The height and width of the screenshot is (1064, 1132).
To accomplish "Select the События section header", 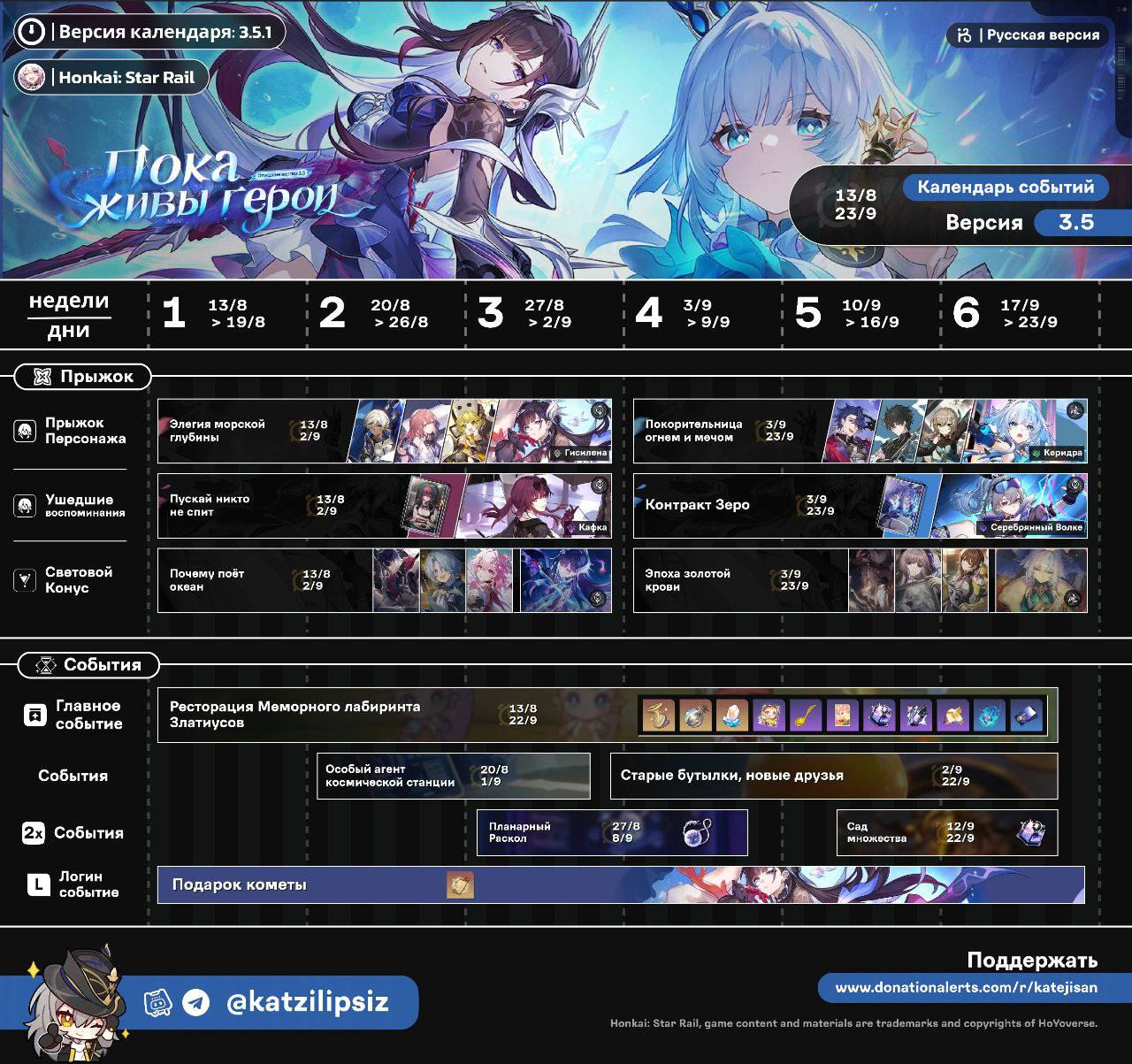I will tap(89, 665).
